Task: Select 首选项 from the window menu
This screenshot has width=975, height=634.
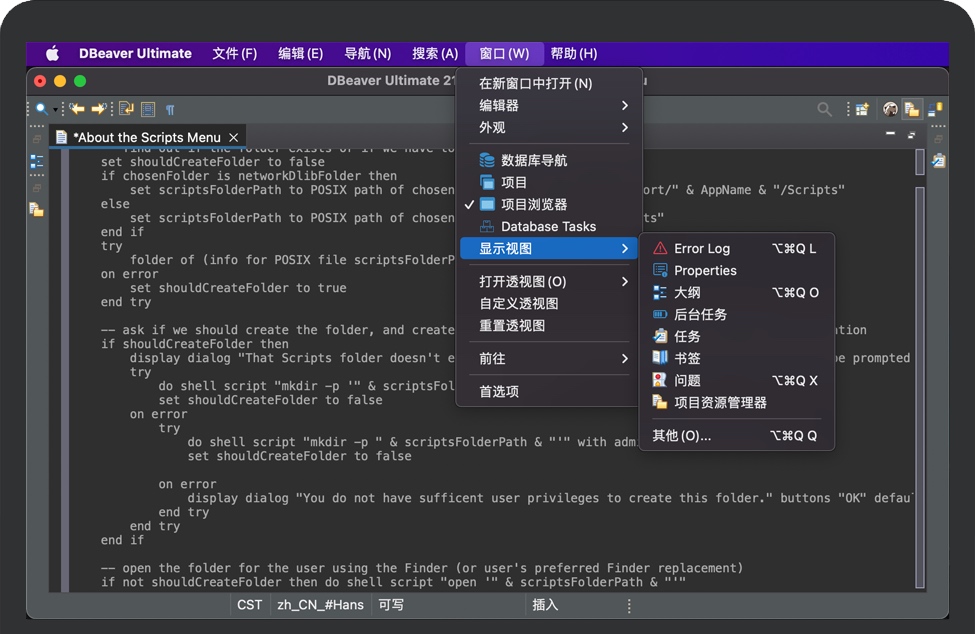Action: click(x=499, y=391)
